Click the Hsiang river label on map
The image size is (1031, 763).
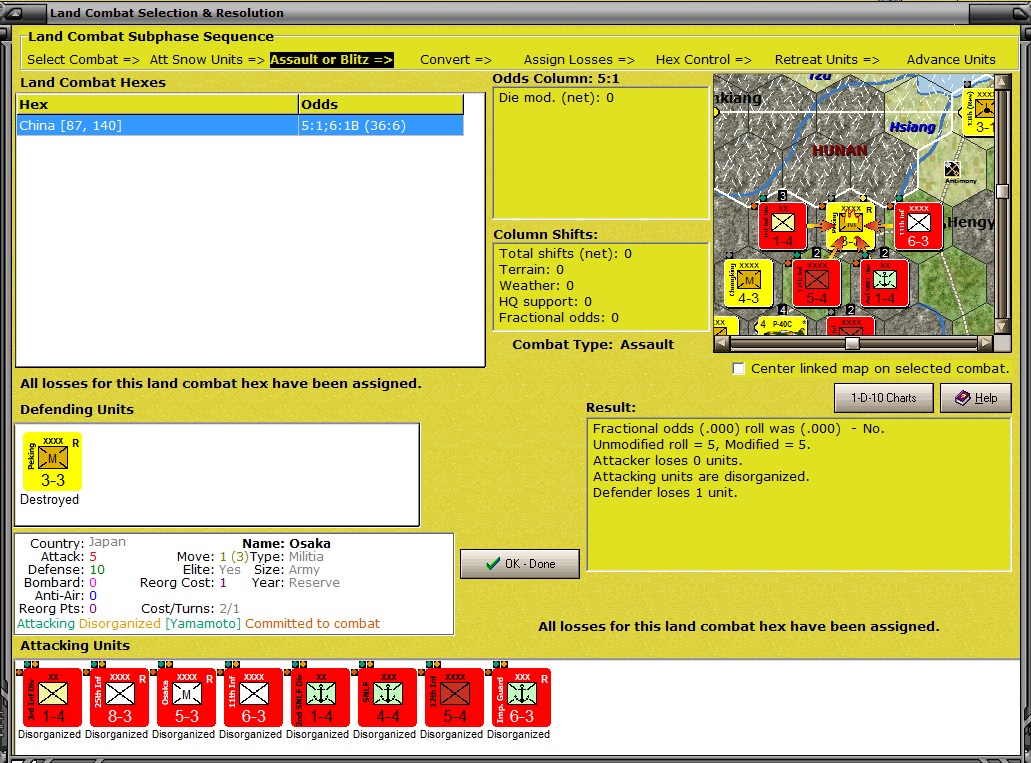[x=913, y=127]
